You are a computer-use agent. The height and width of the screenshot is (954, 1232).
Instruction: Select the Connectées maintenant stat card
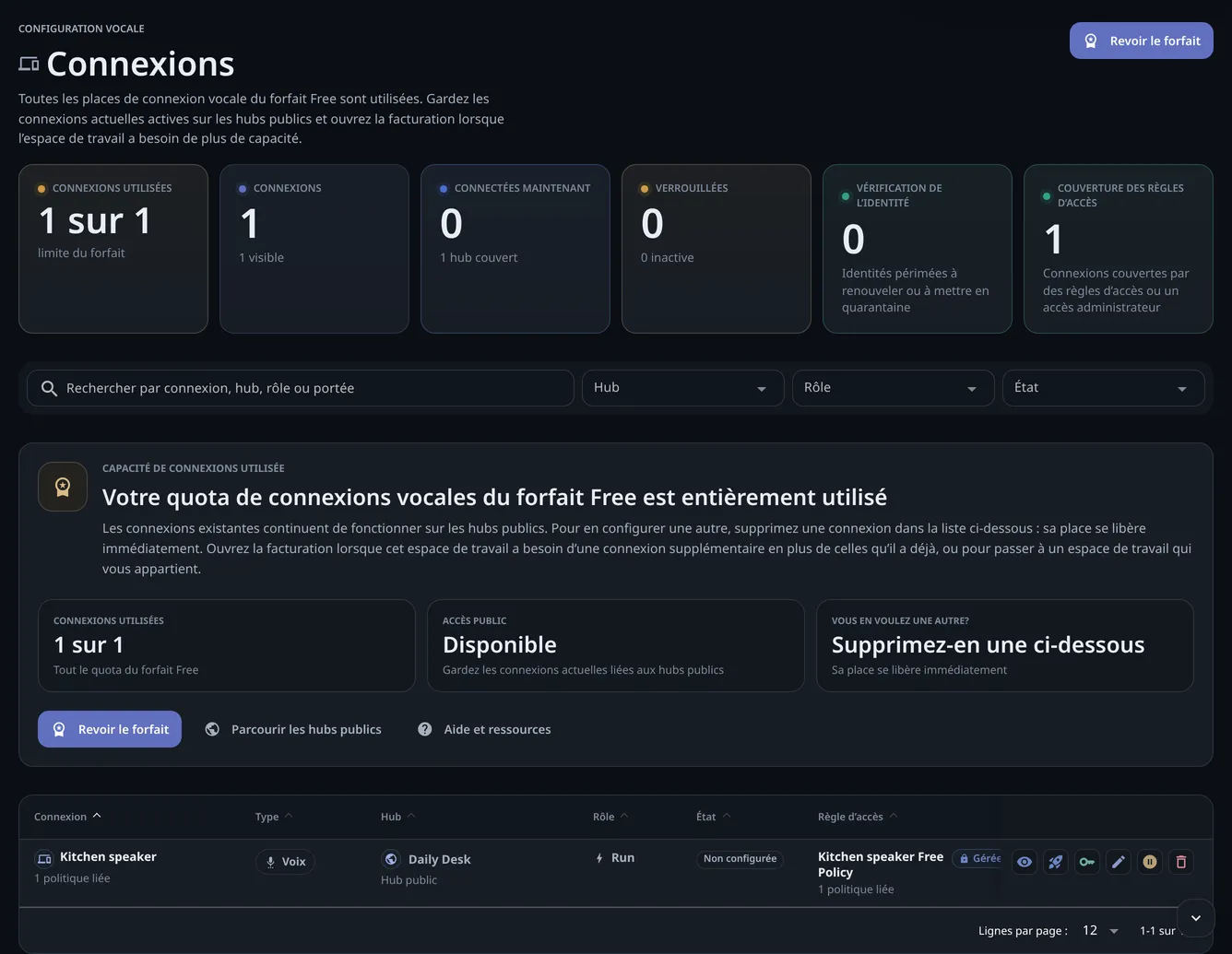point(515,249)
